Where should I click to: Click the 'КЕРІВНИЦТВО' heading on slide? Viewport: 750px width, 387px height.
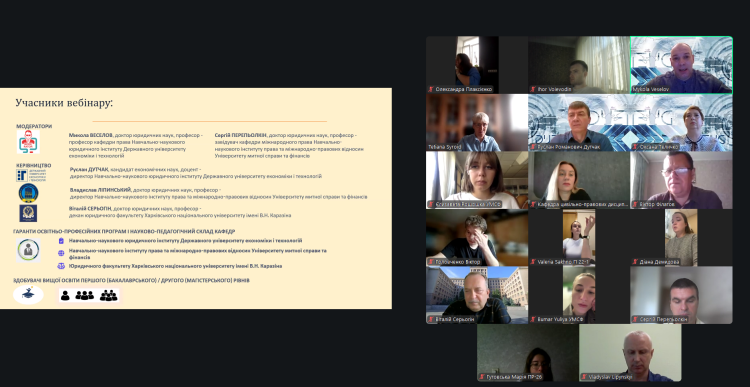tap(33, 166)
